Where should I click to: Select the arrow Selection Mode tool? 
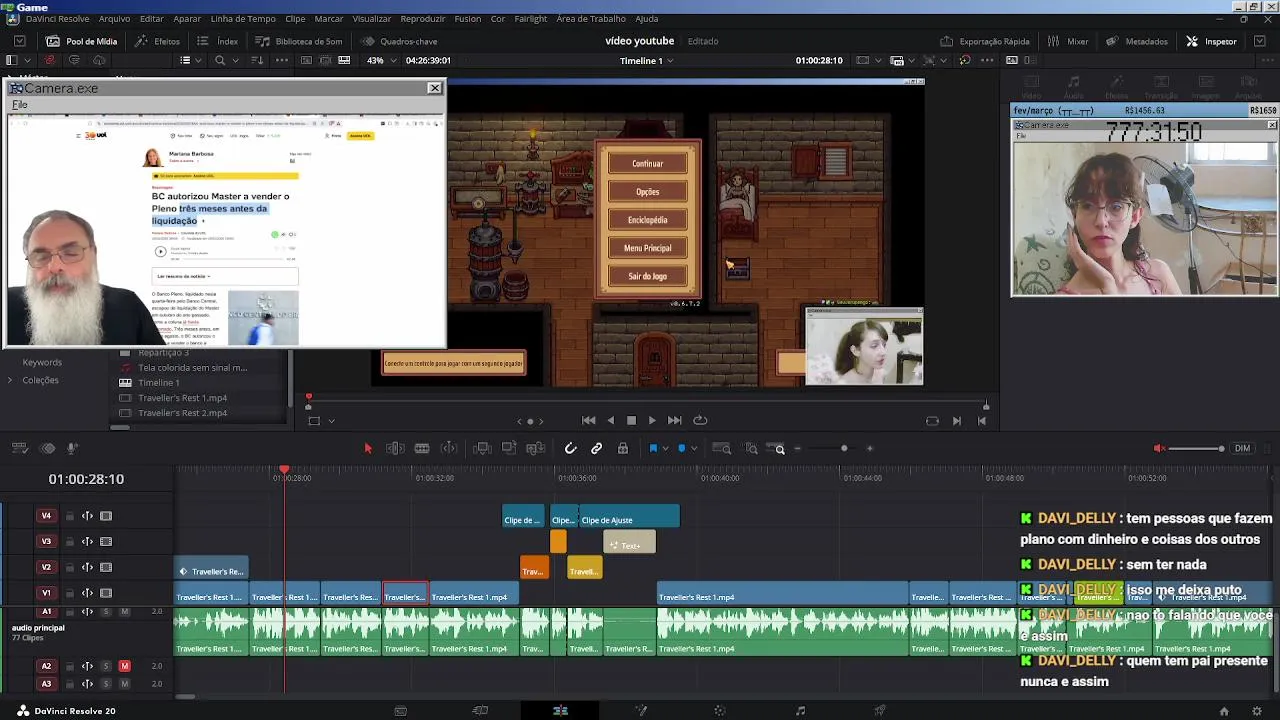pos(367,449)
